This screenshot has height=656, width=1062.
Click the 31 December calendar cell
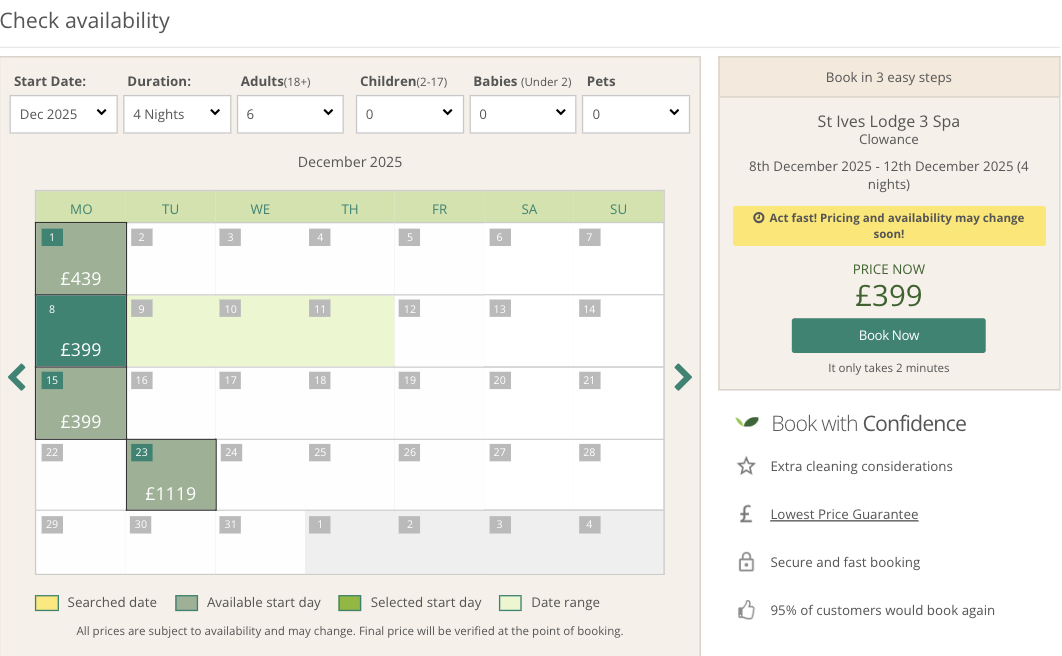[x=260, y=542]
